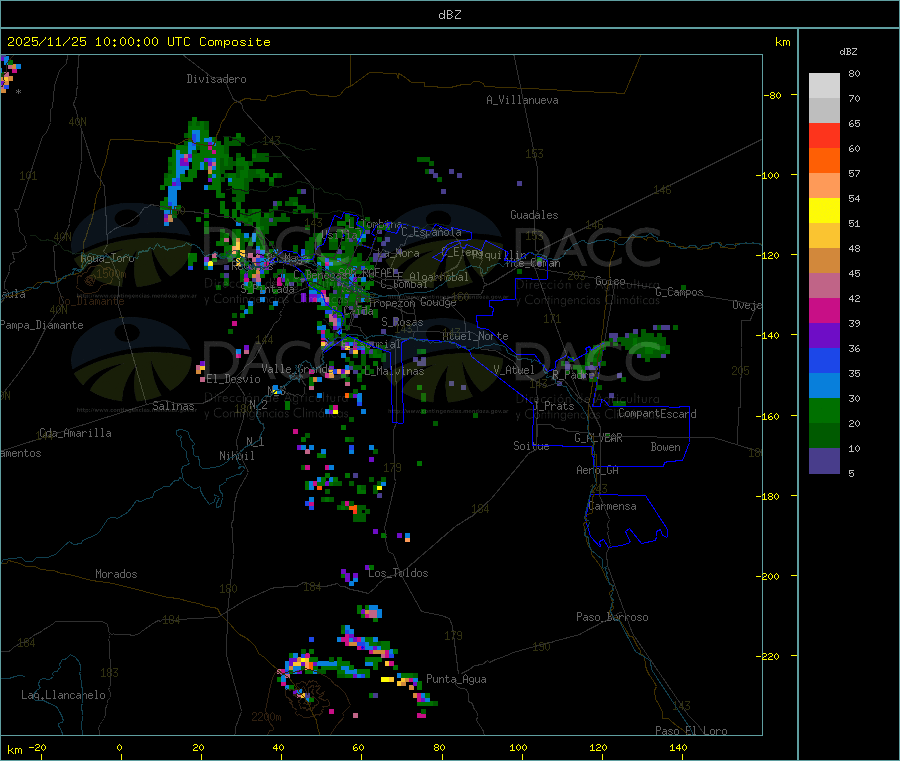Click the "Carmensa" district label
Viewport: 900px width, 761px height.
[612, 506]
